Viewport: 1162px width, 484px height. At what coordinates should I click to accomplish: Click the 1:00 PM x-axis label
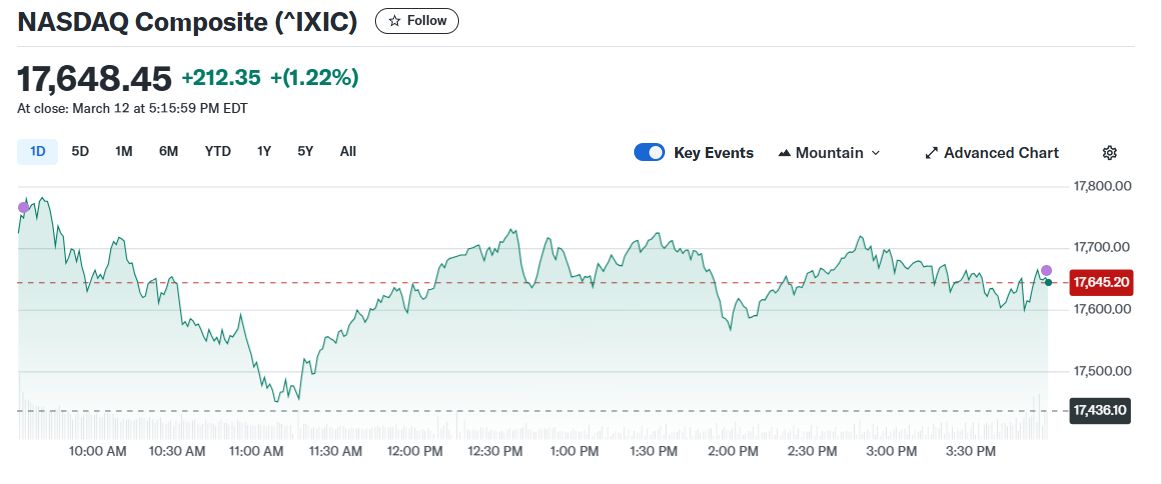pos(574,451)
